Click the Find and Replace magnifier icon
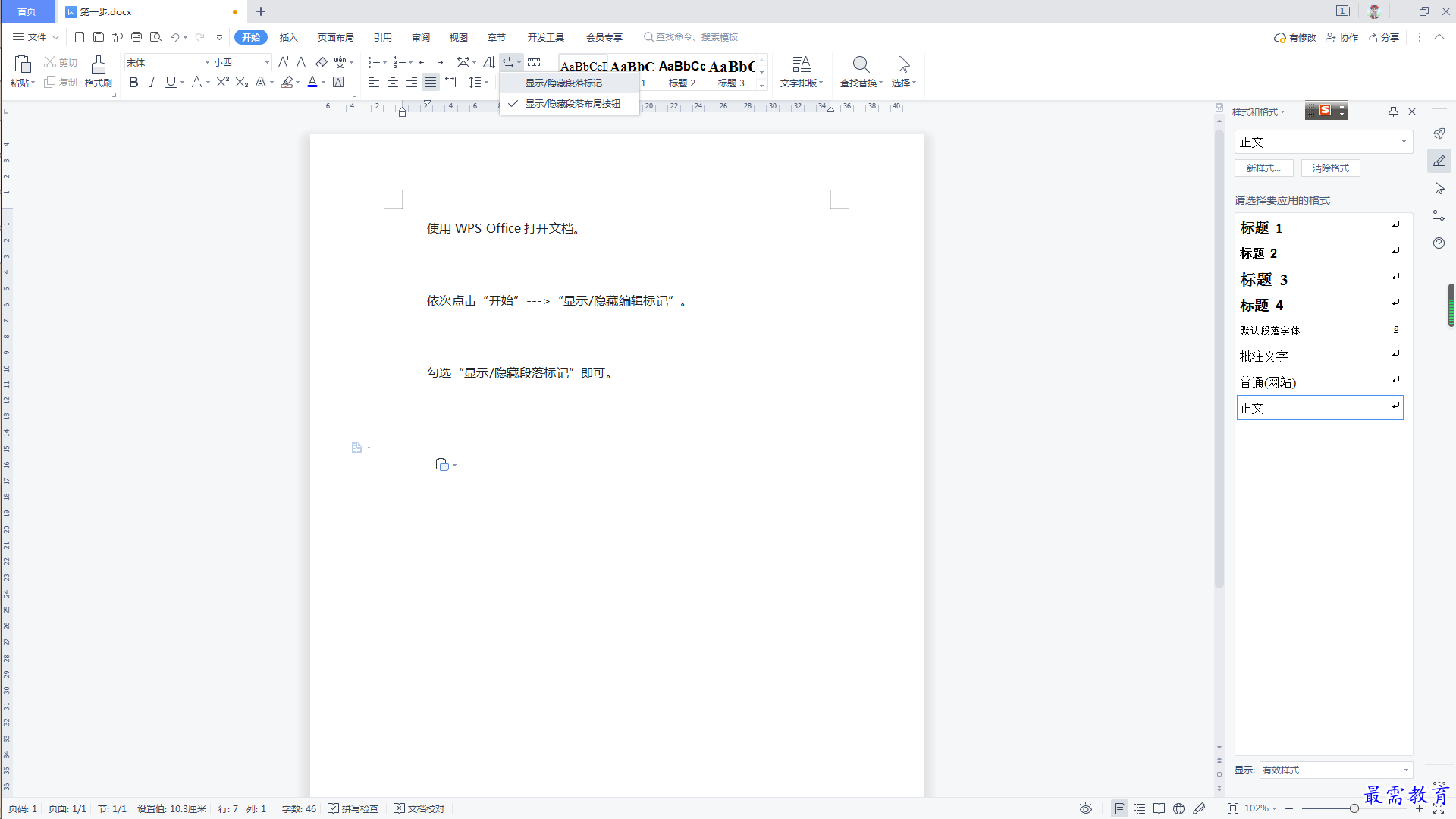This screenshot has width=1456, height=819. pyautogui.click(x=861, y=64)
